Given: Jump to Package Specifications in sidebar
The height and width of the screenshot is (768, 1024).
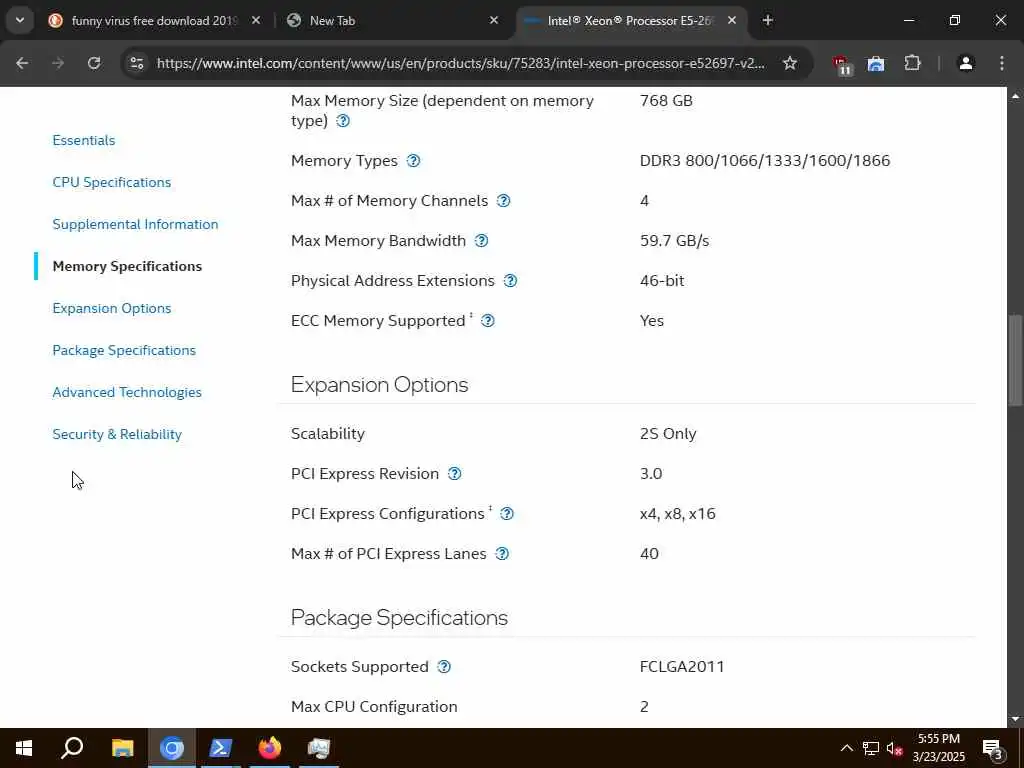Looking at the screenshot, I should point(124,350).
